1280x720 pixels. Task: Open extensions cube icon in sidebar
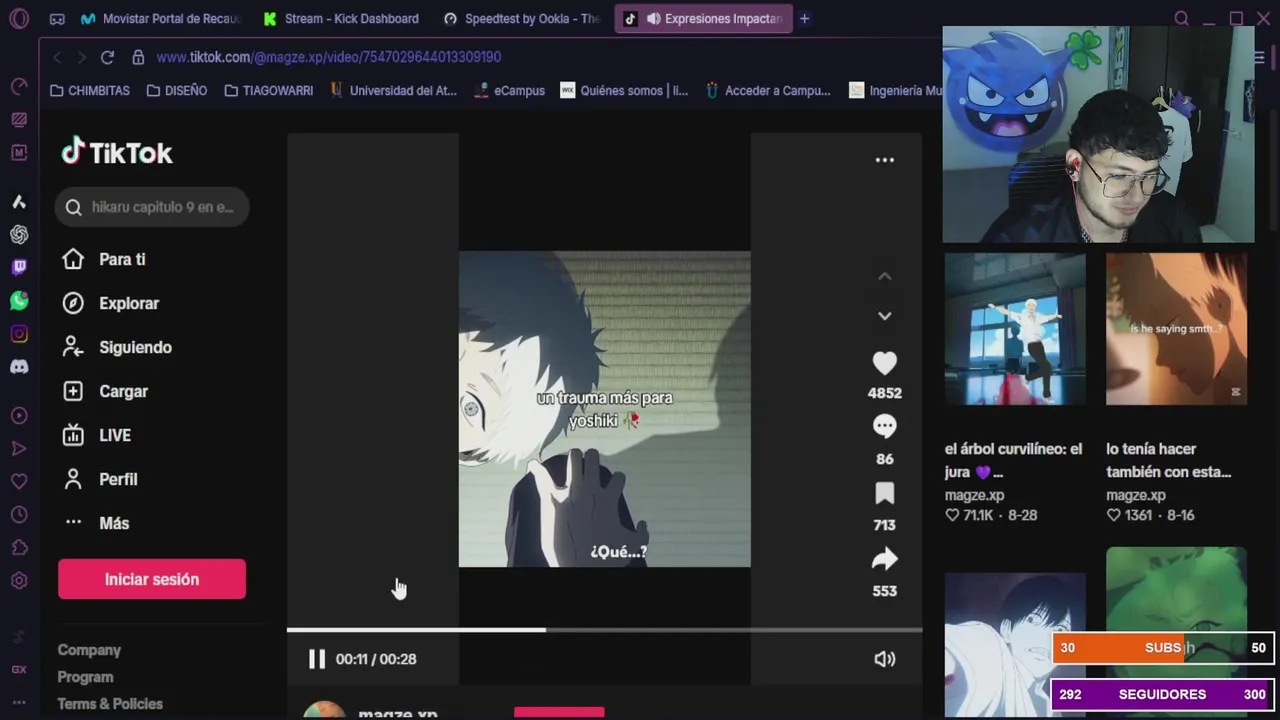click(19, 548)
